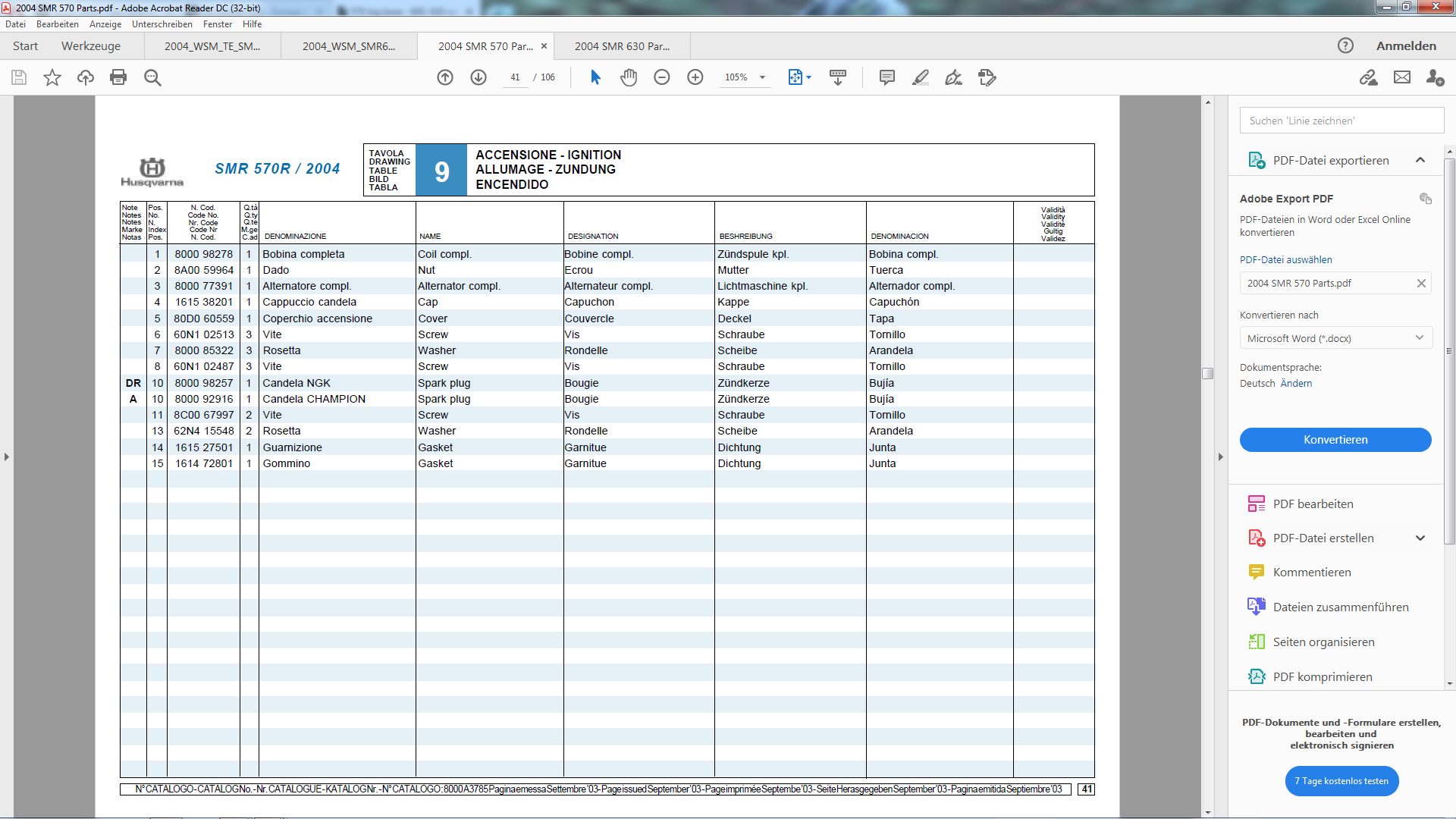Click the Anmelden button
This screenshot has width=1456, height=819.
[x=1406, y=46]
